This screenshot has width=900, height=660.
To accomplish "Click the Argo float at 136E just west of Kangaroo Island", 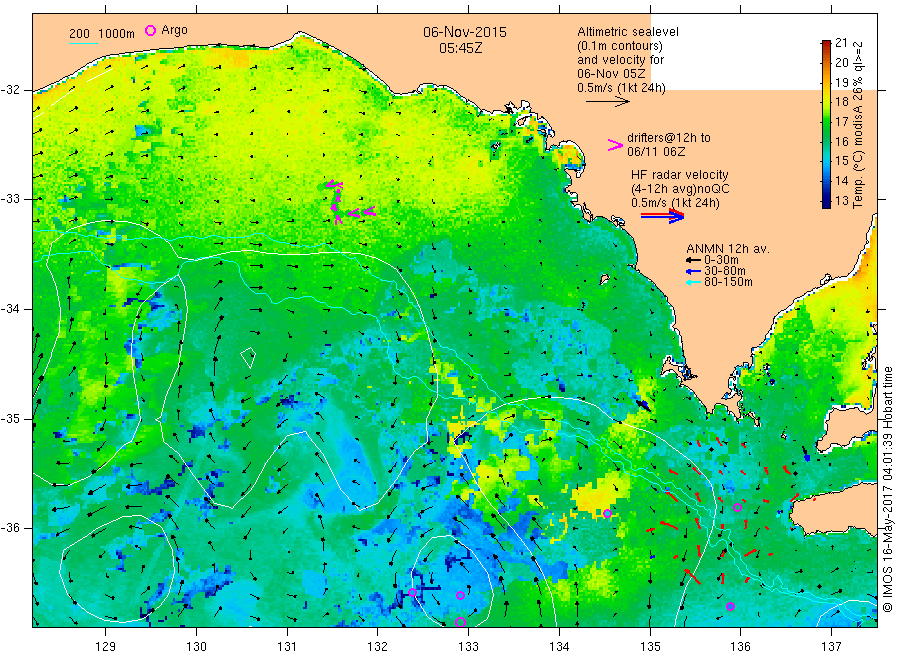I will pos(738,507).
